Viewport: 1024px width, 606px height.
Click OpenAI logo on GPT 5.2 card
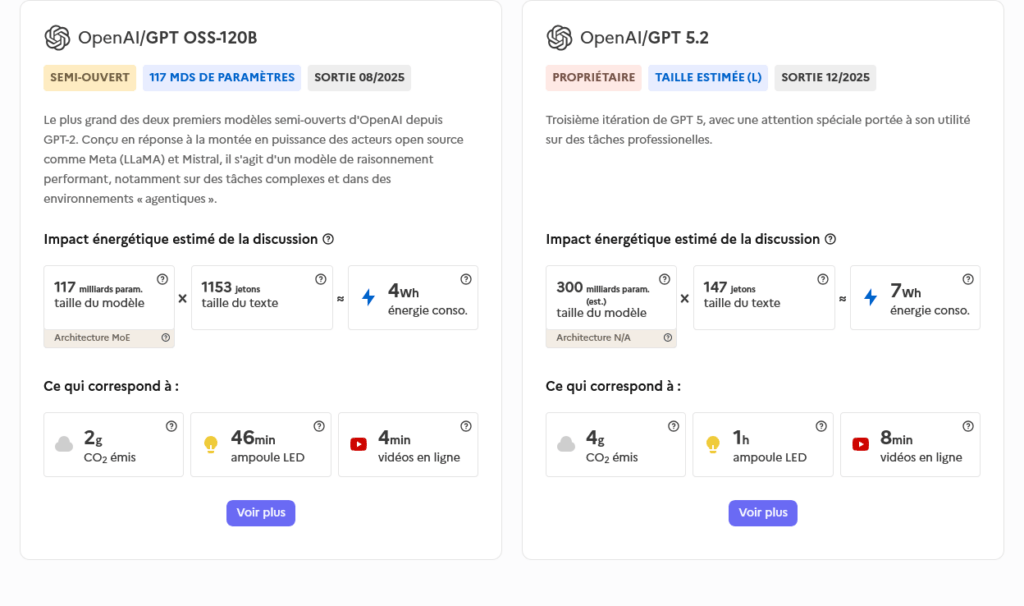pyautogui.click(x=560, y=38)
